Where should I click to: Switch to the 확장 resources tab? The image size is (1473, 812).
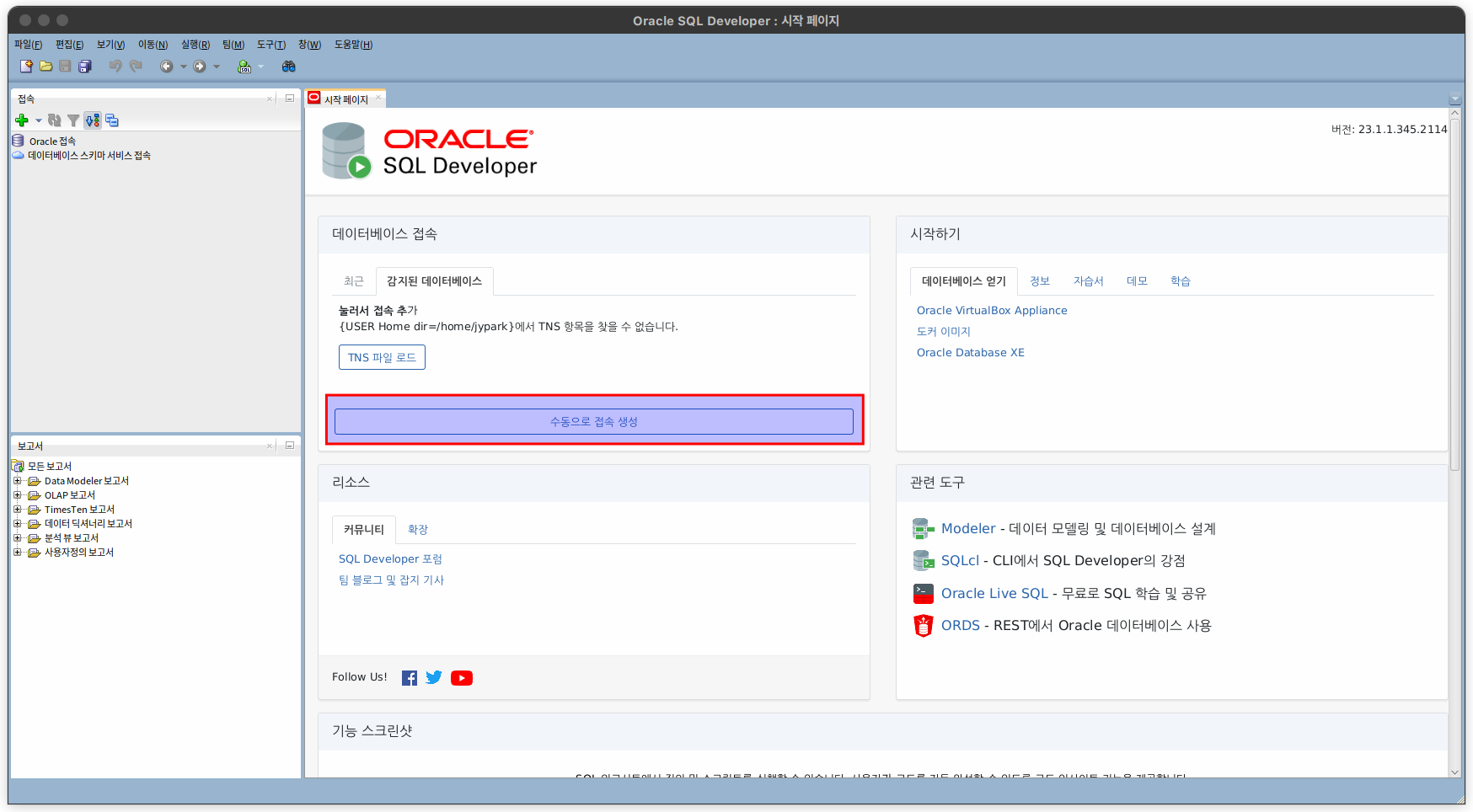418,530
